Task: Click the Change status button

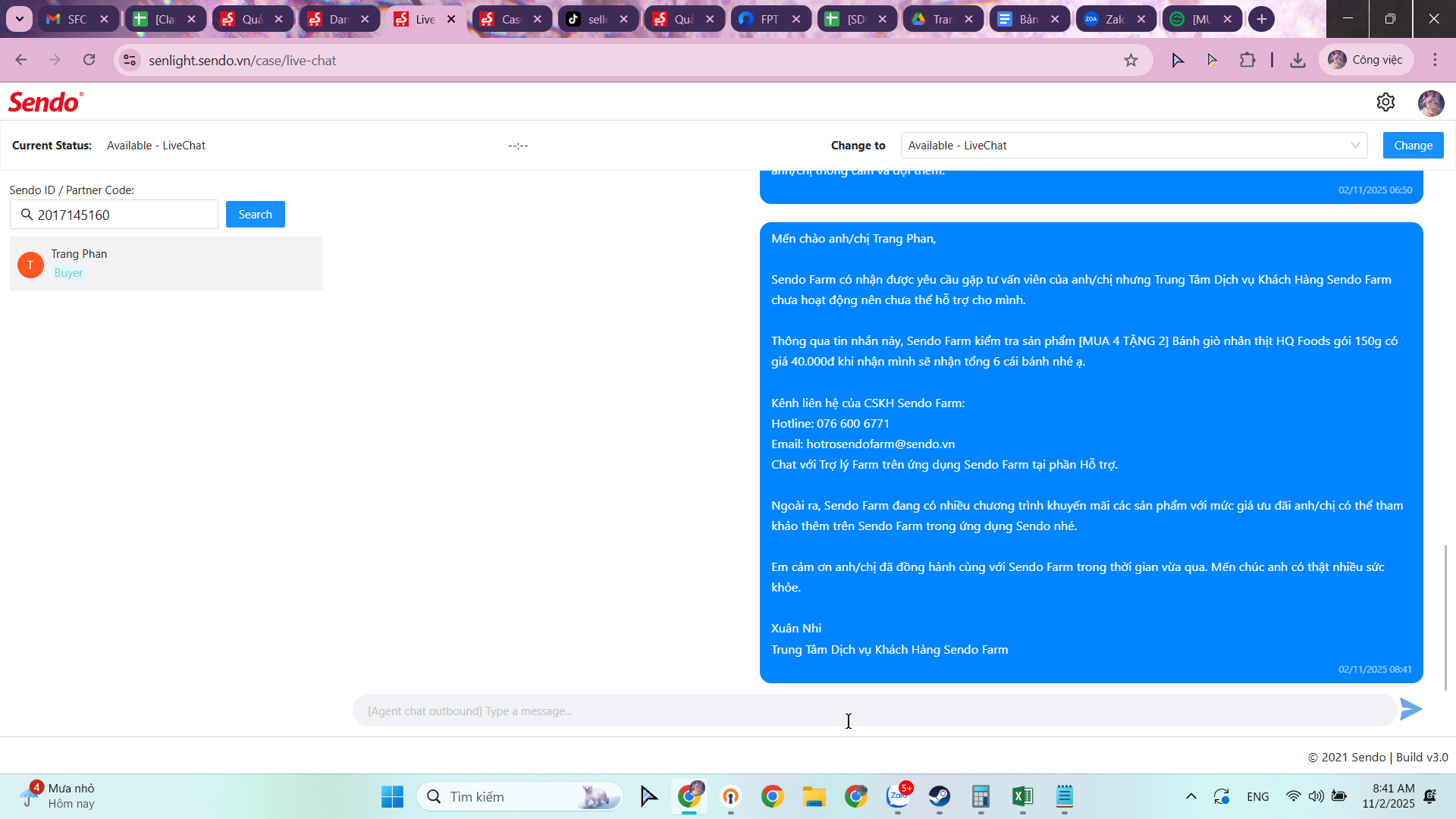Action: 1413,146
